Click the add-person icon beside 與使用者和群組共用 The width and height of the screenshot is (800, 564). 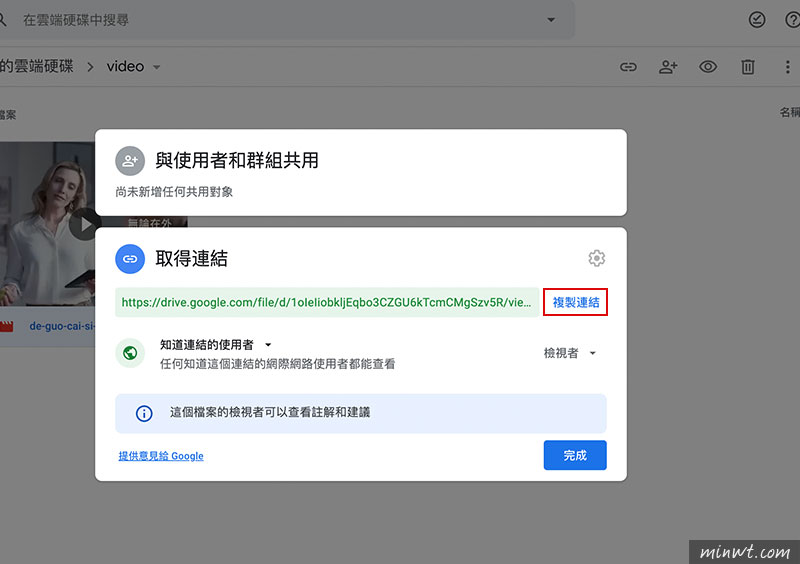[130, 161]
